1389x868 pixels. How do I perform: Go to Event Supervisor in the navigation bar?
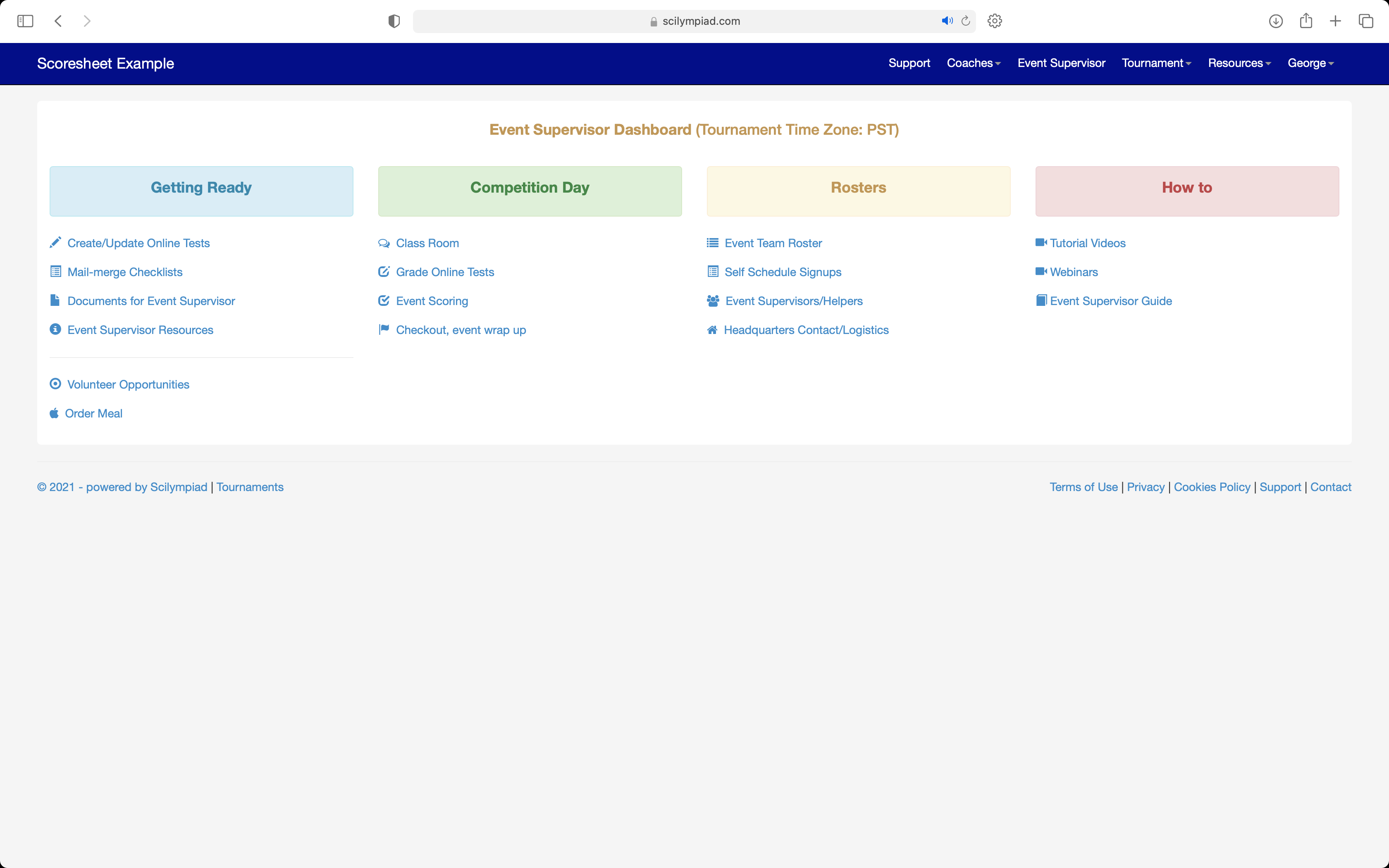point(1061,63)
